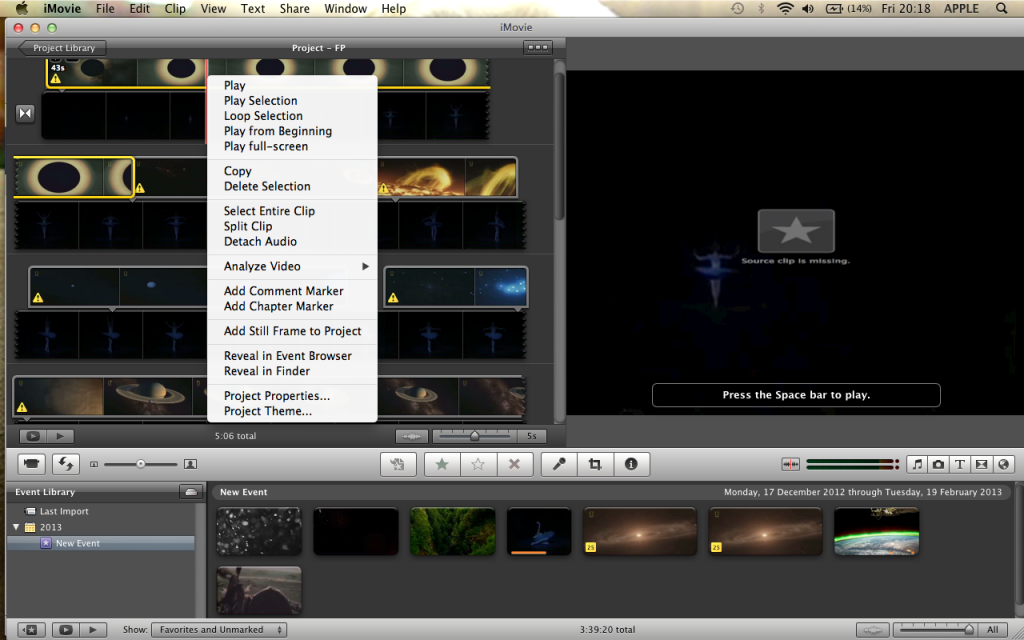1024x640 pixels.
Task: Mark selection as Favorite with filled star
Action: point(442,464)
